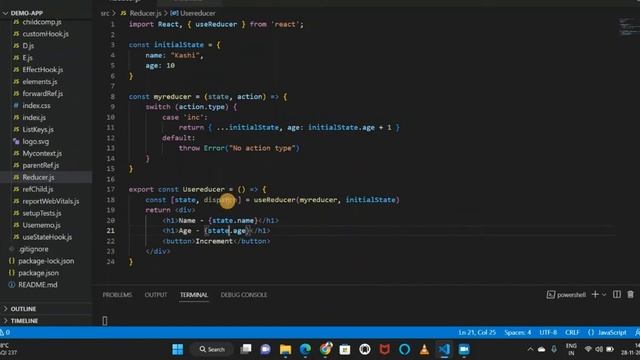The width and height of the screenshot is (640, 360).
Task: Open VLC media player from the taskbar
Action: (424, 349)
